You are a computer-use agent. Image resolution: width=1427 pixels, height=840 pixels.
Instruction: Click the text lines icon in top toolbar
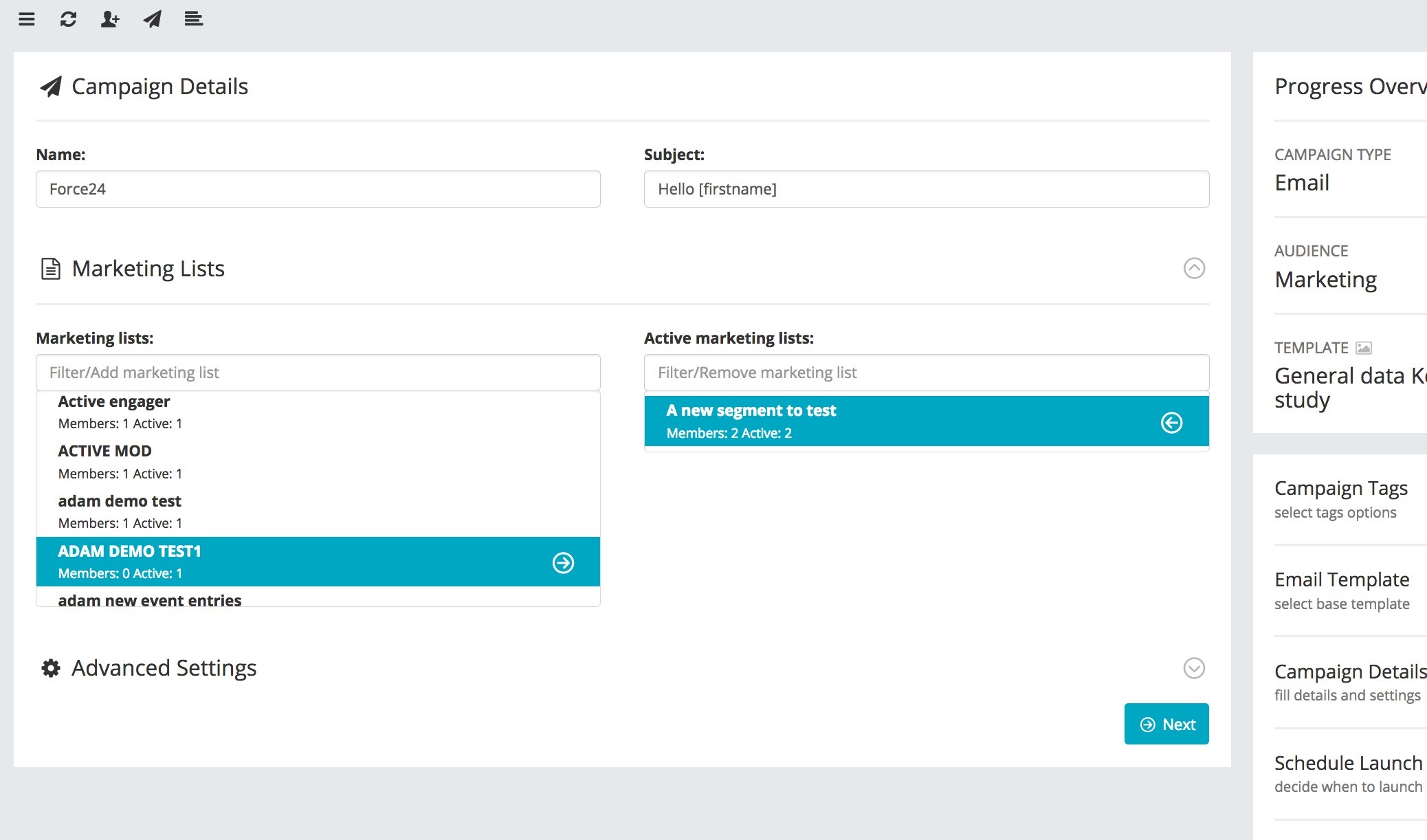(194, 19)
